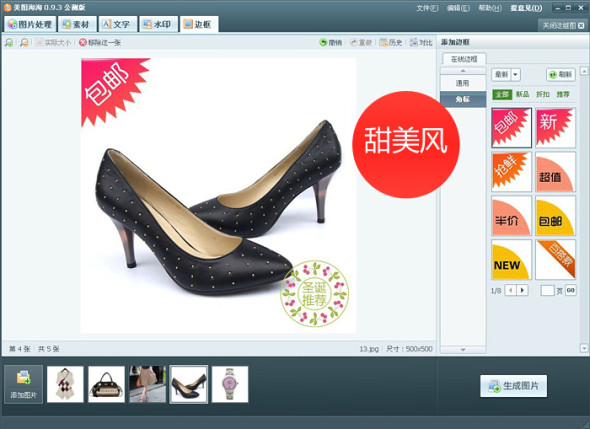Choose the 超值 corner badge
590x429 pixels.
click(x=555, y=172)
